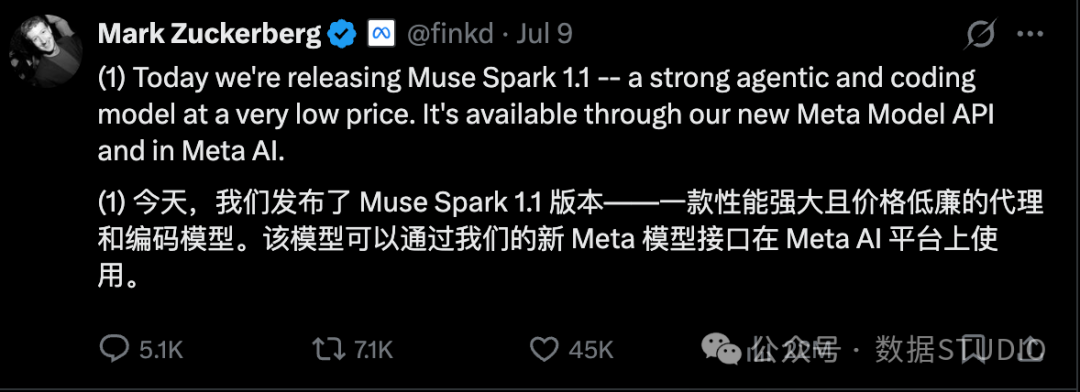Open the Grok explain icon

(x=982, y=34)
